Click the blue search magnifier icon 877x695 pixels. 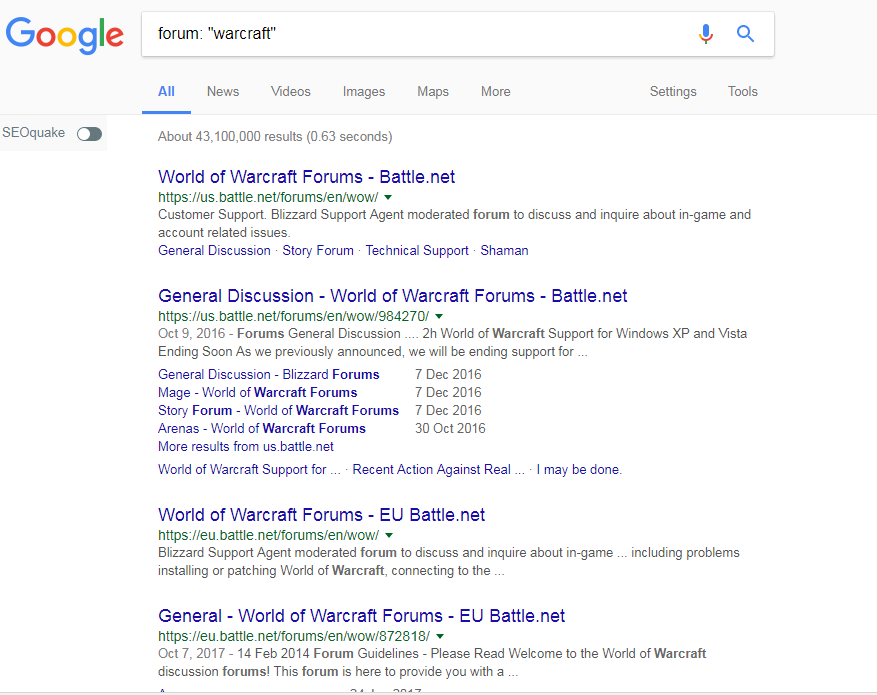(x=745, y=34)
